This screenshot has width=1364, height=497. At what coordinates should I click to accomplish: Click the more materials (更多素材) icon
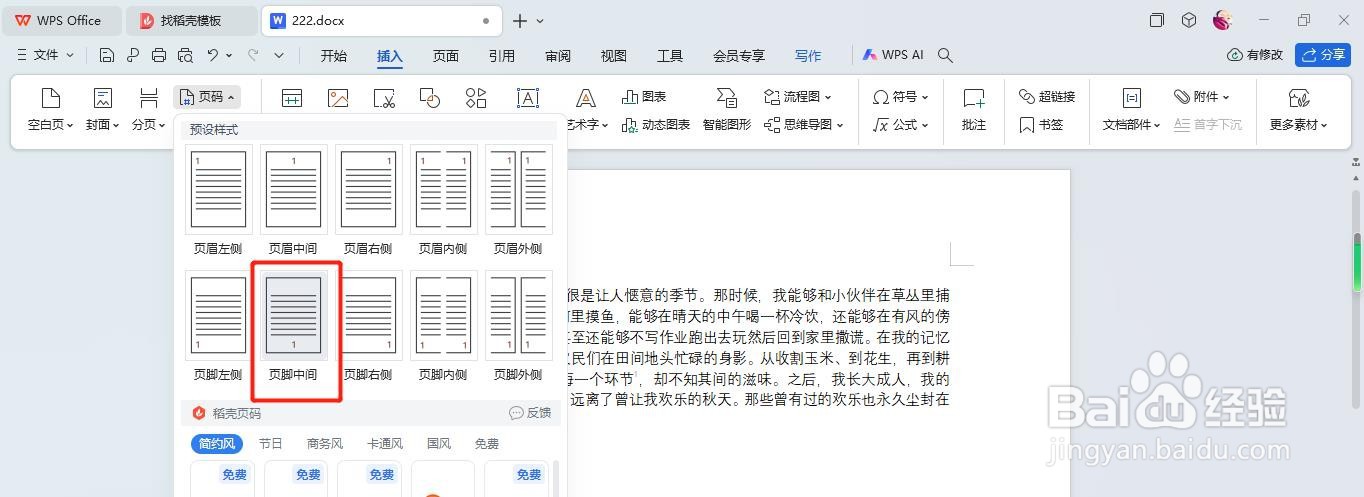pyautogui.click(x=1299, y=98)
